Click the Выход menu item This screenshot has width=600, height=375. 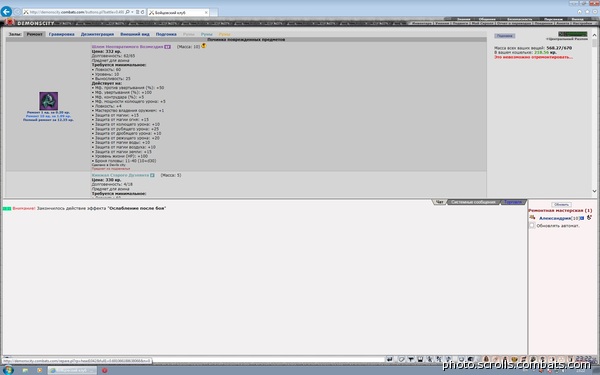[x=577, y=19]
